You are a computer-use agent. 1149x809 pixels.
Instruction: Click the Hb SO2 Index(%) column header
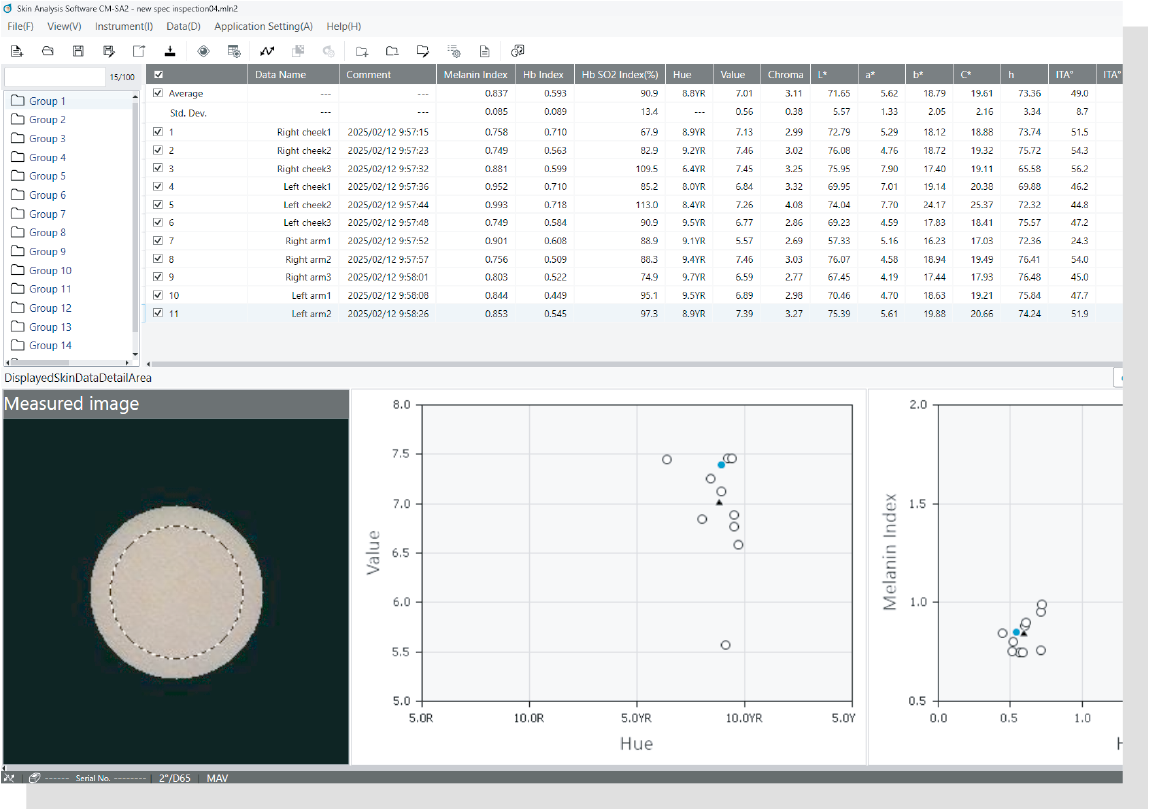620,75
